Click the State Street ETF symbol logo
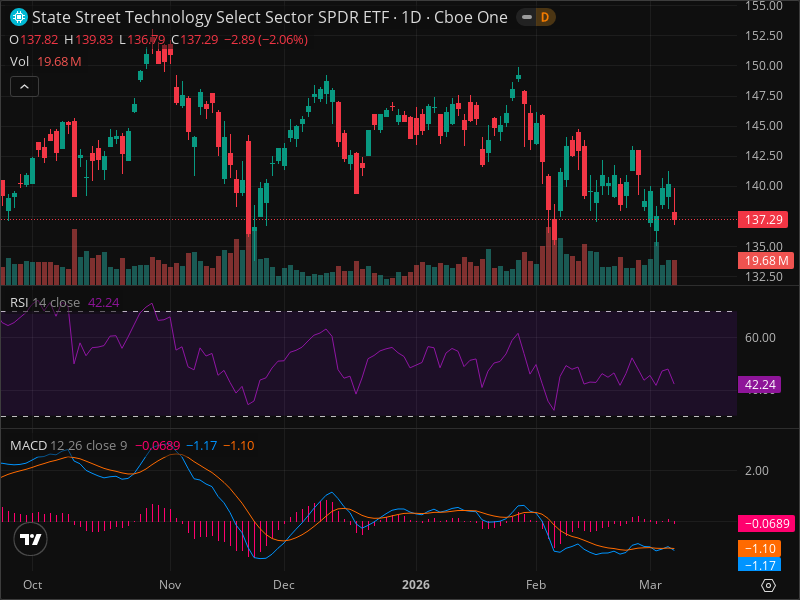The height and width of the screenshot is (600, 800). click(19, 17)
